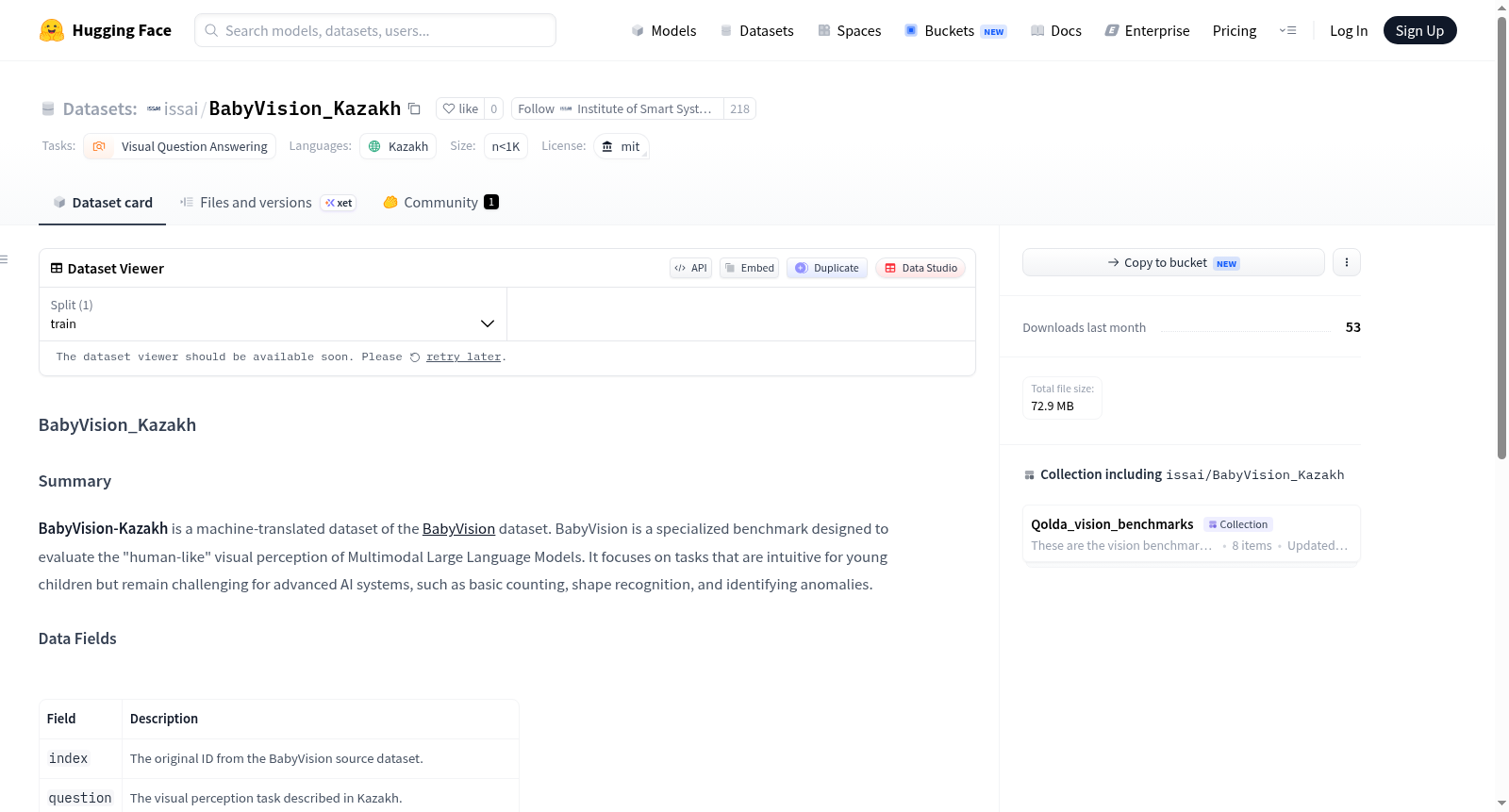
Task: Open the BabyVision source dataset link
Action: pos(458,529)
